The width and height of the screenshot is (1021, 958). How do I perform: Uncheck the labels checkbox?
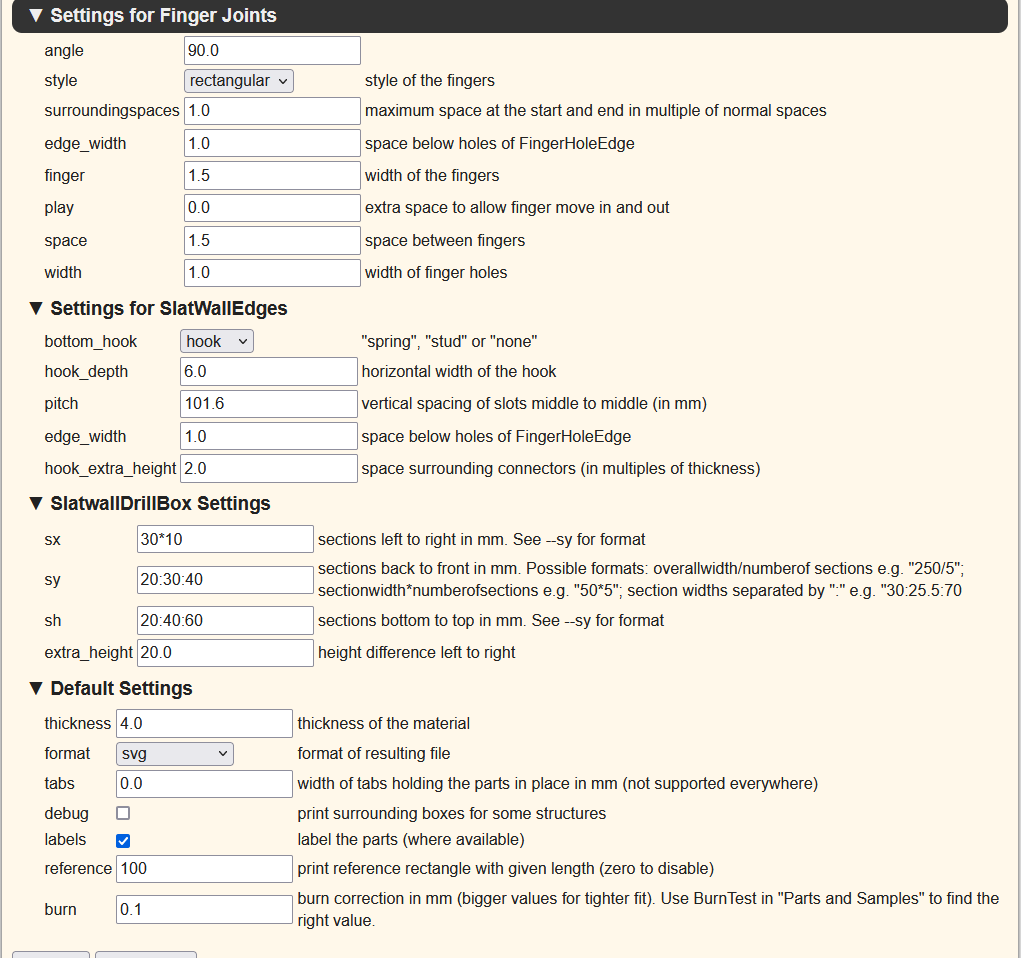(123, 841)
